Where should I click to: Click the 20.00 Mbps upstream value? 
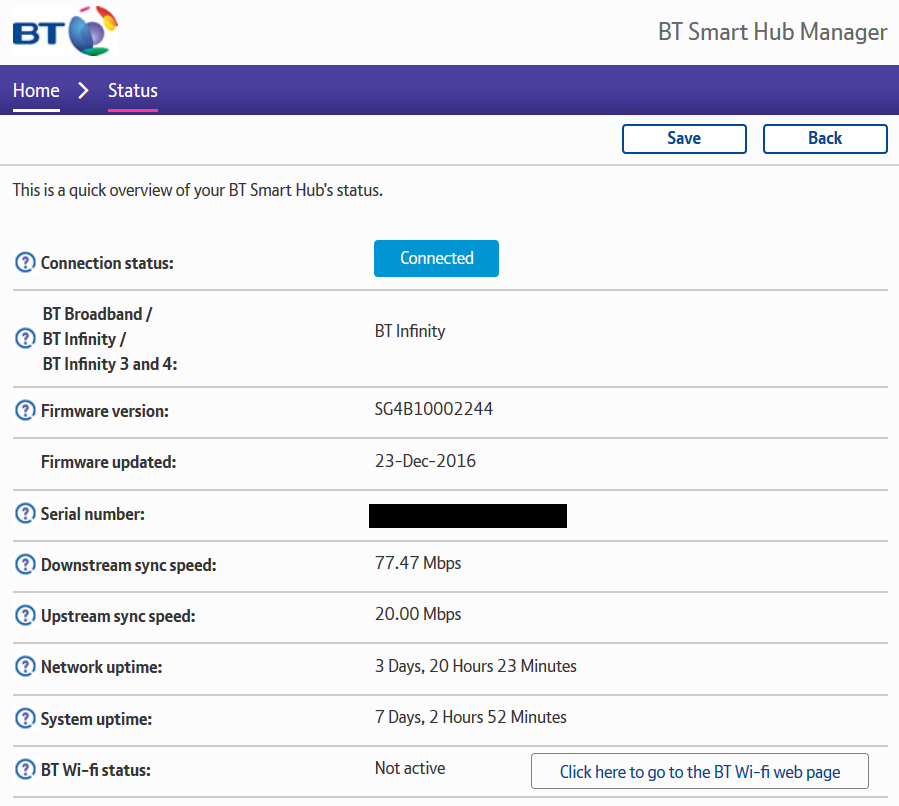pos(418,614)
